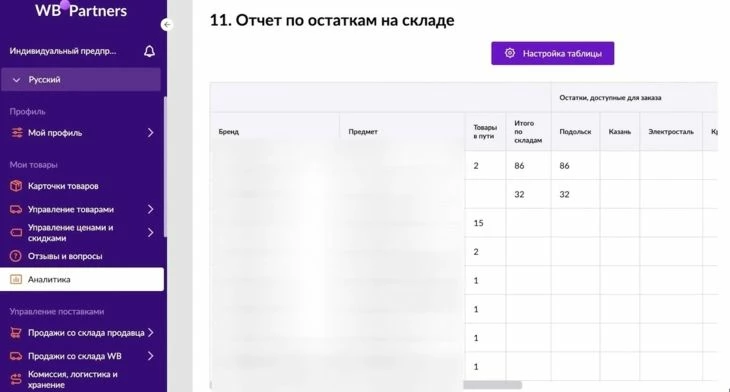The height and width of the screenshot is (392, 730).
Task: Expand Продажи со склада WB chevron
Action: [150, 356]
